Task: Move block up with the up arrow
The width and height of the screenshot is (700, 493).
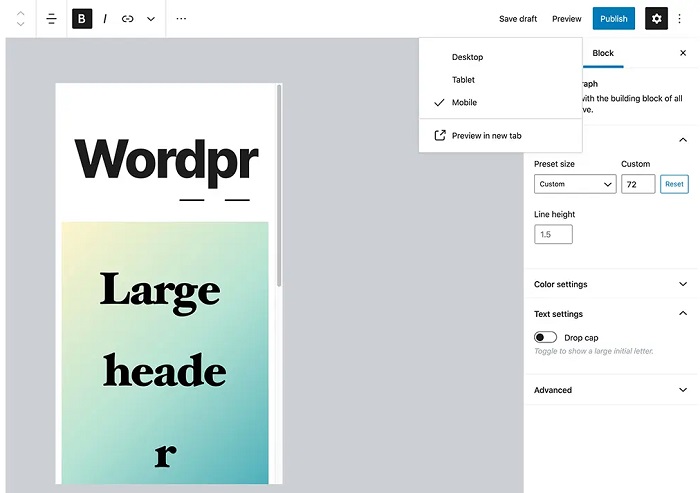Action: (x=21, y=13)
